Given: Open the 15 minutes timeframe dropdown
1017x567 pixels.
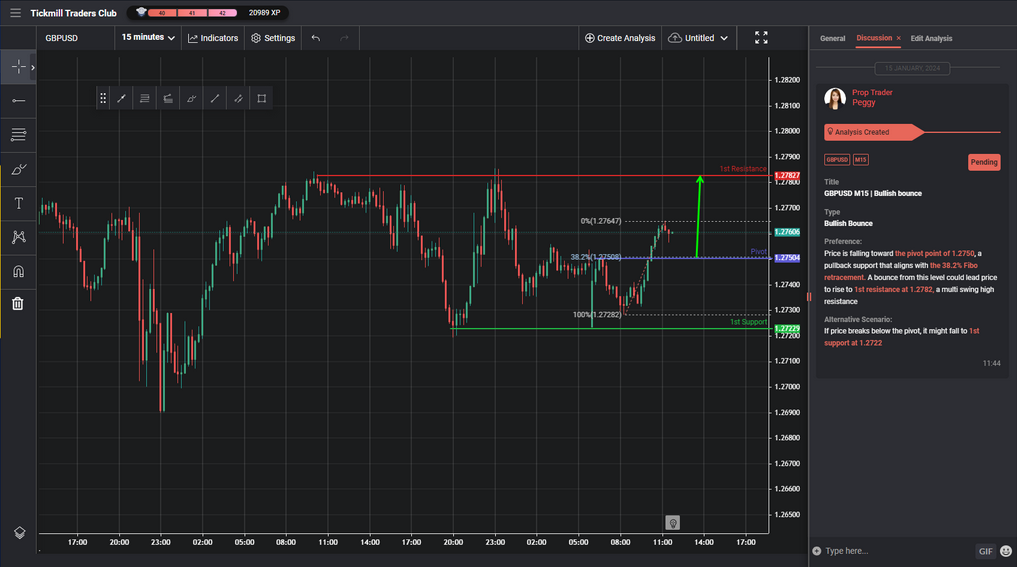Looking at the screenshot, I should 148,38.
